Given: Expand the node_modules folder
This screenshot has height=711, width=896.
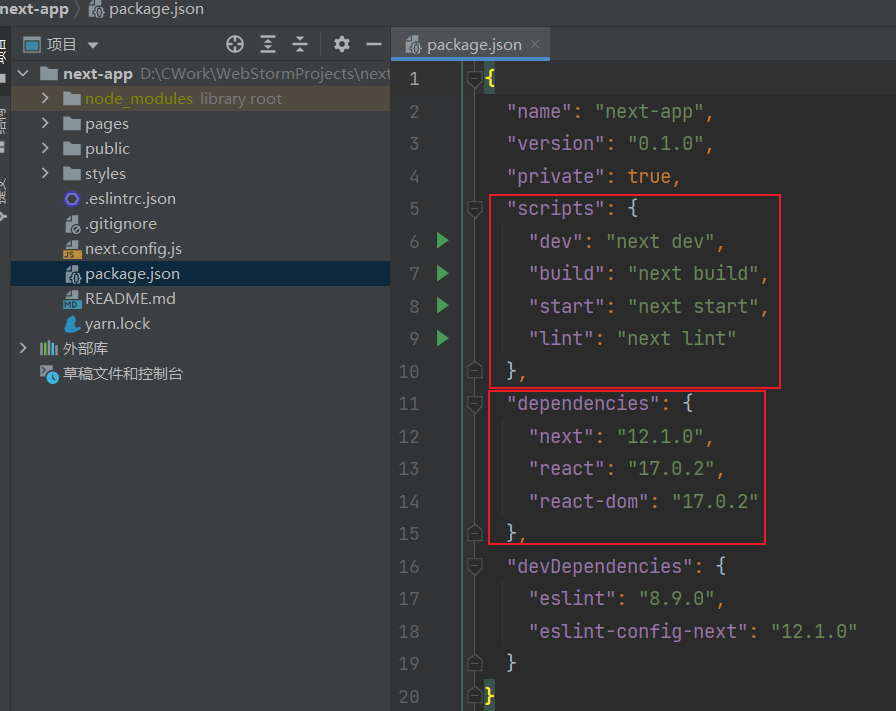Looking at the screenshot, I should tap(45, 98).
